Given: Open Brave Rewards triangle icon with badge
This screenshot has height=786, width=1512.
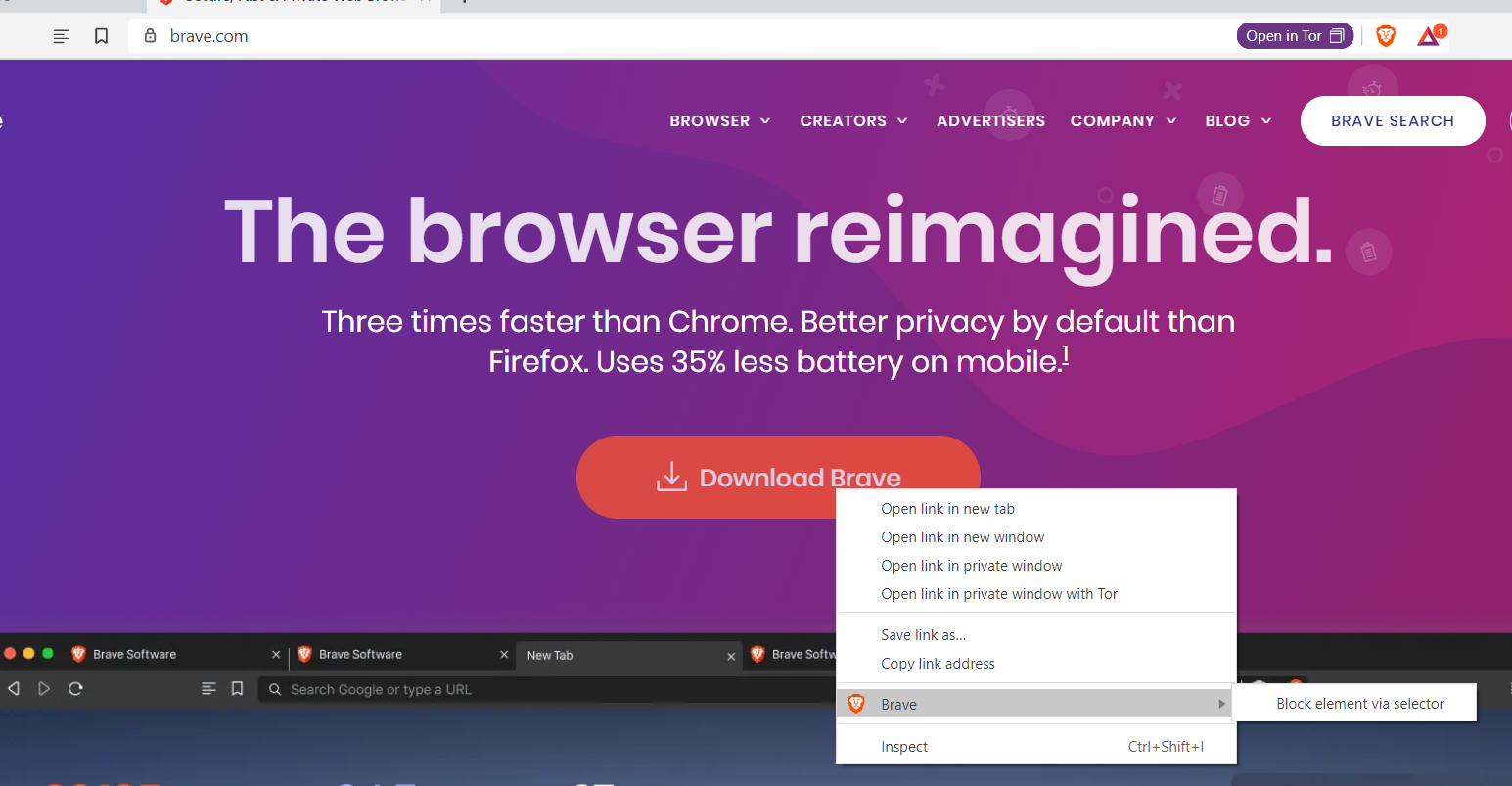Looking at the screenshot, I should [1430, 35].
